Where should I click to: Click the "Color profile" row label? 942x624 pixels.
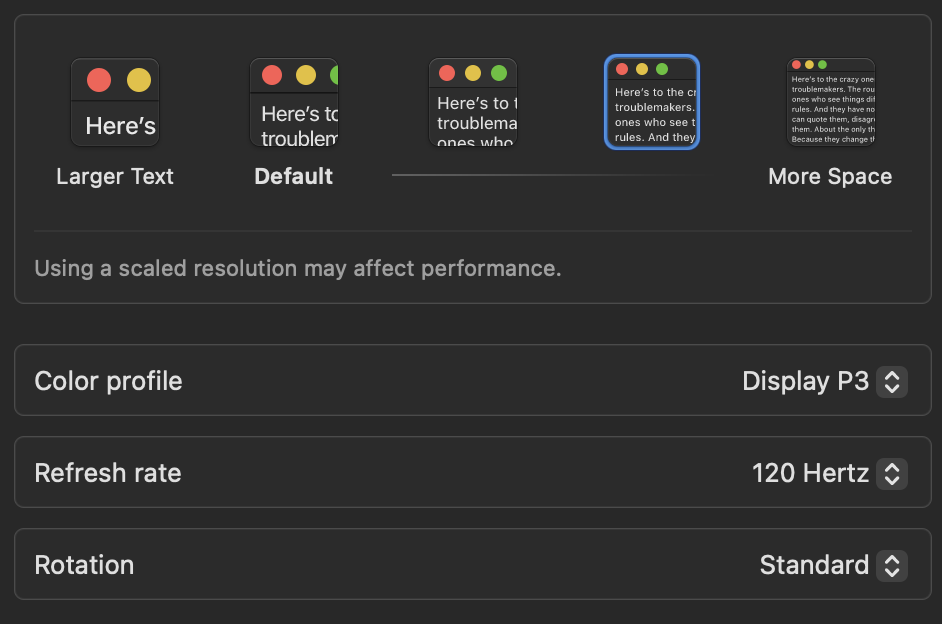[108, 381]
